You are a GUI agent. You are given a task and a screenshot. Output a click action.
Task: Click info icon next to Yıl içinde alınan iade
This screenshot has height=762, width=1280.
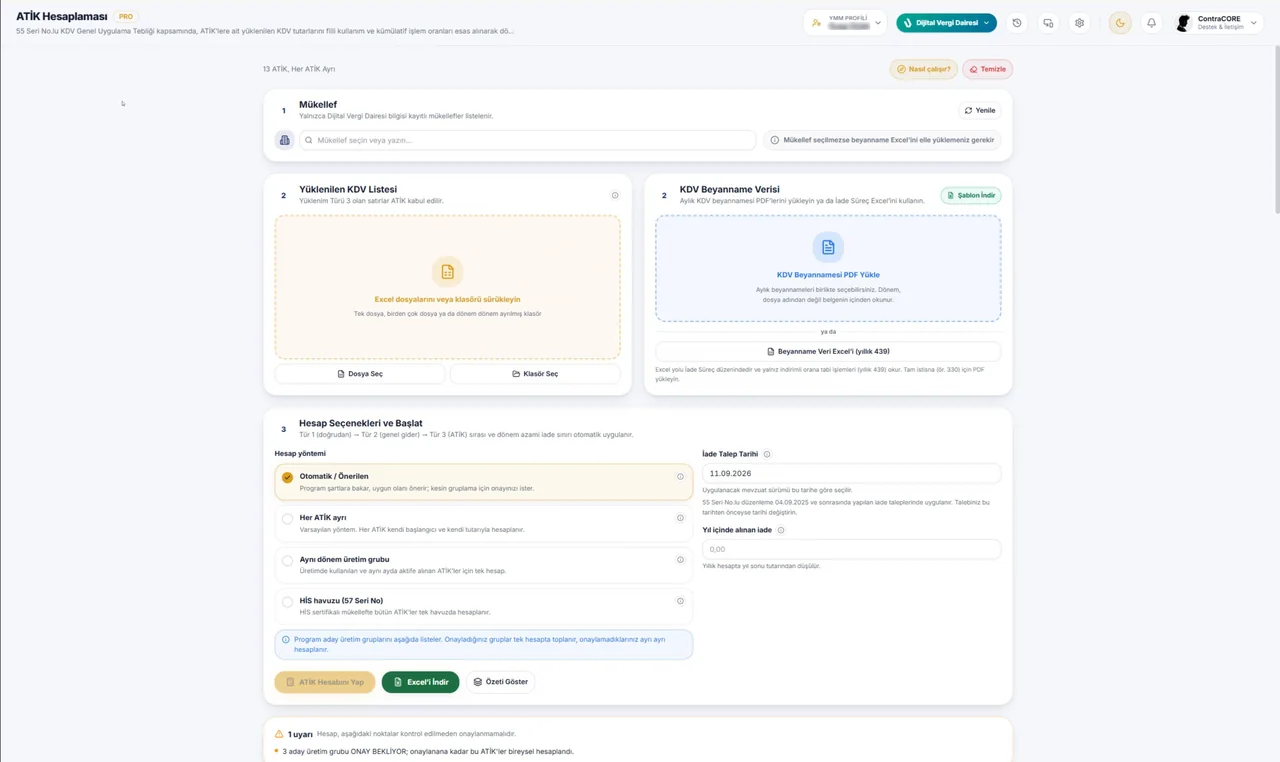click(781, 530)
